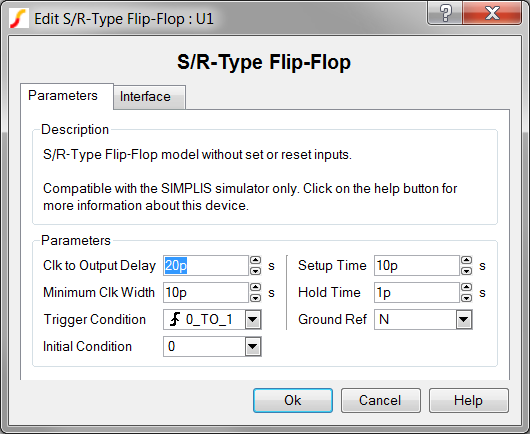Decrease Setup Time with the down arrow

[466, 271]
